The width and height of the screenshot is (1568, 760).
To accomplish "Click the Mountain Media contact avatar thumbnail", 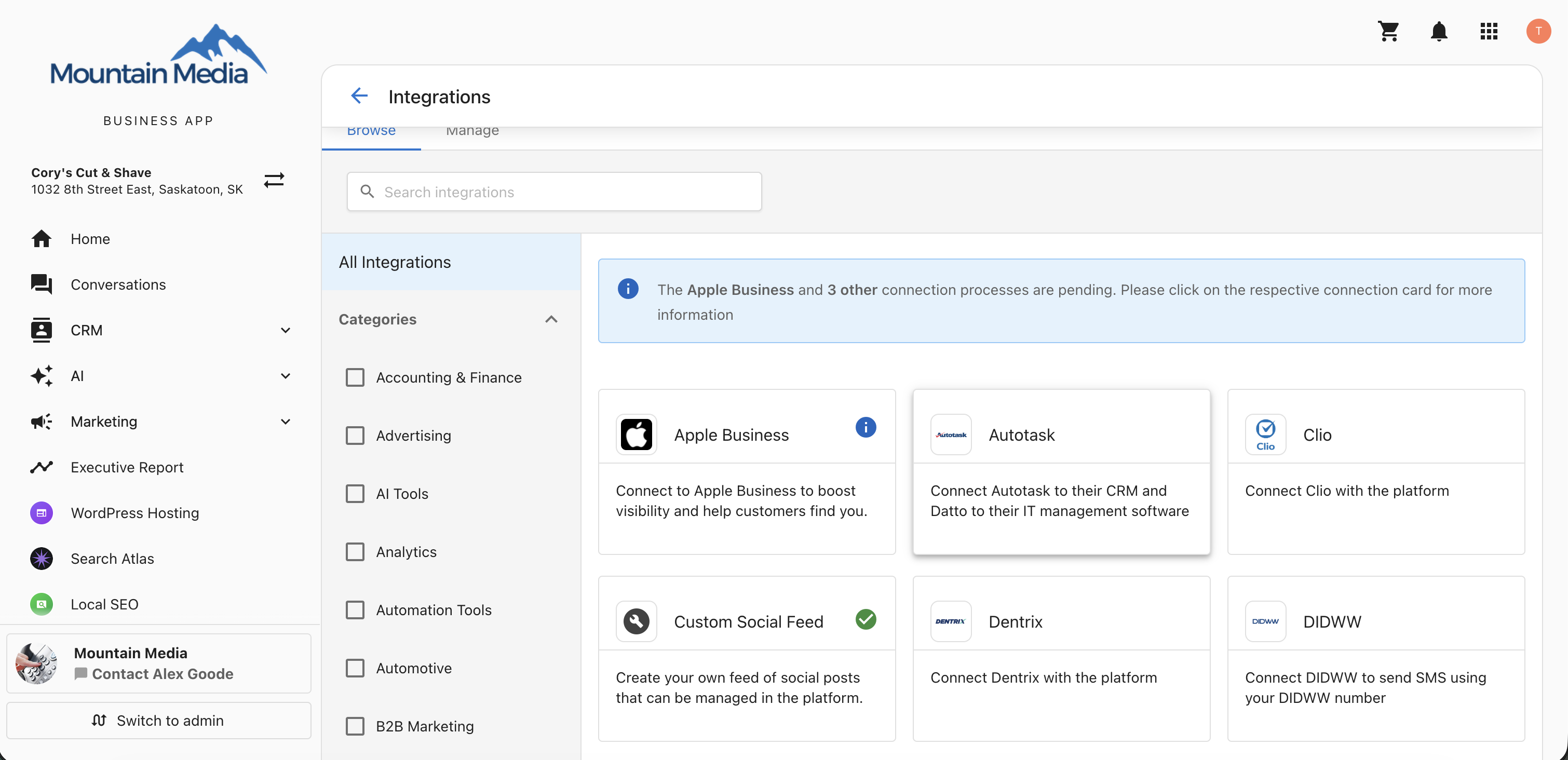I will (36, 663).
